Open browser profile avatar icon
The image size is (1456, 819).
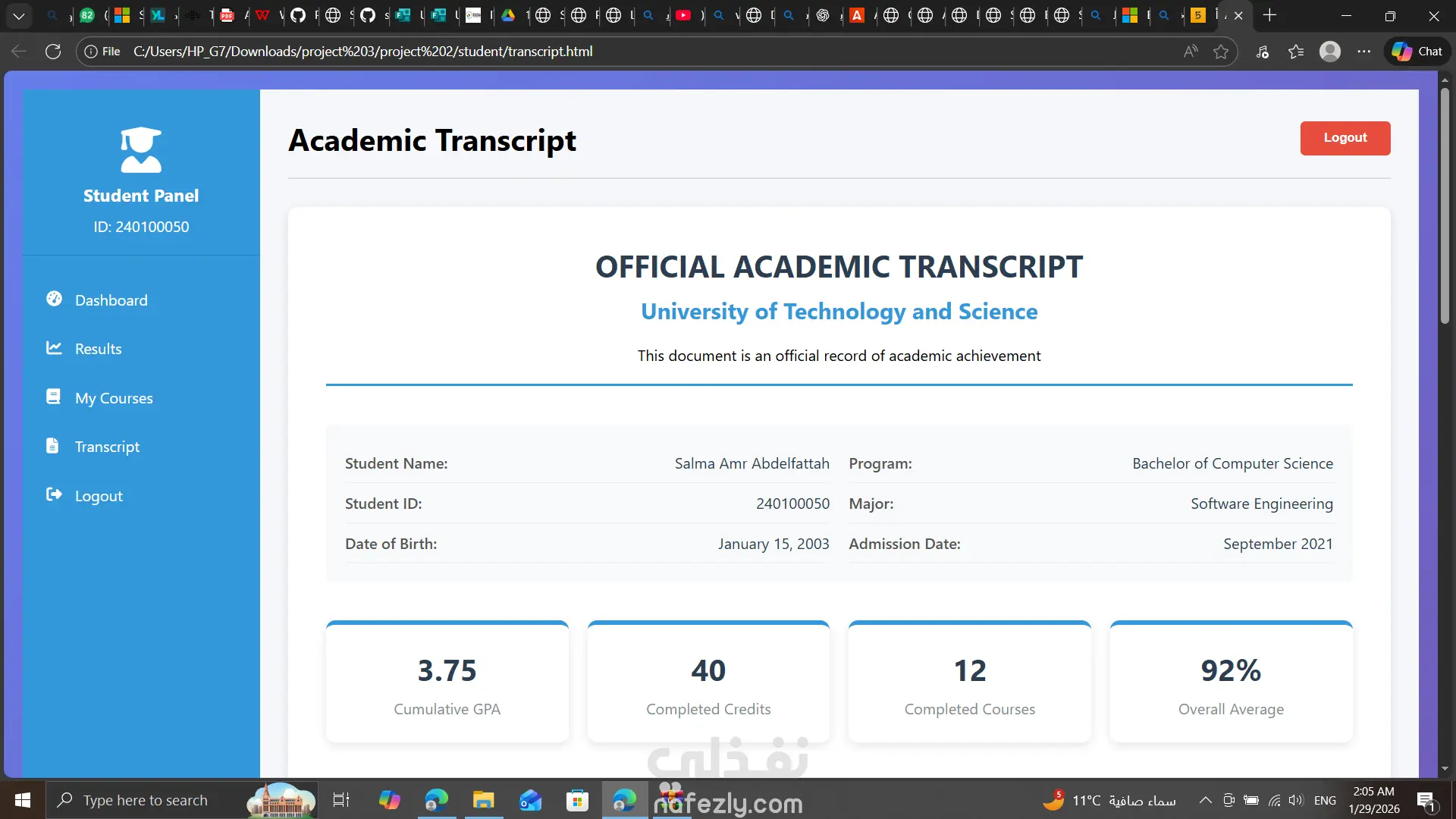pyautogui.click(x=1329, y=52)
